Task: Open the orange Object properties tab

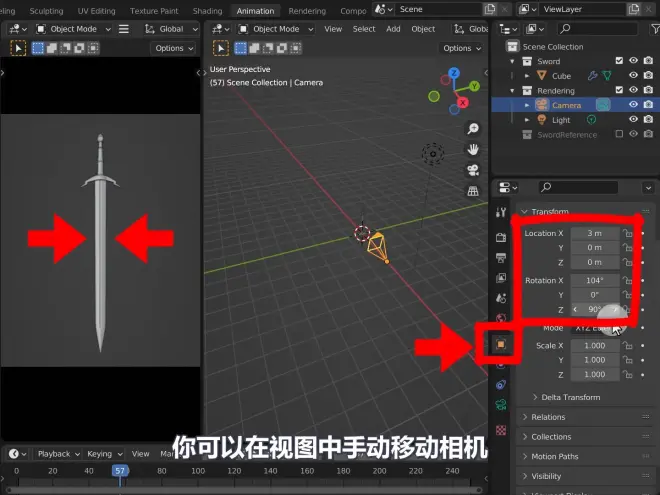Action: tap(500, 344)
